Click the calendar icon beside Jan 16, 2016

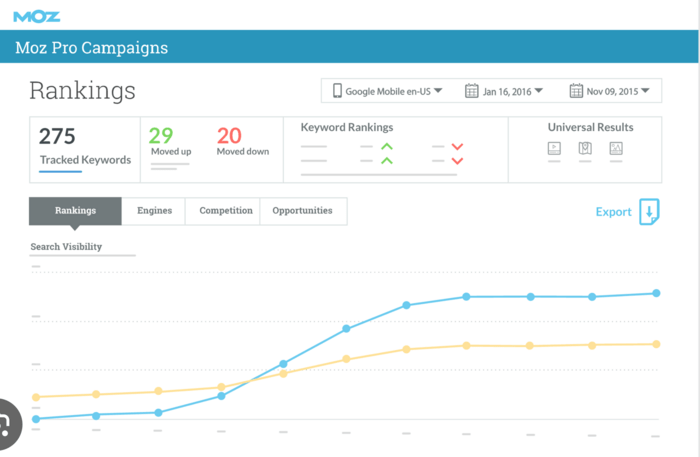(x=471, y=91)
